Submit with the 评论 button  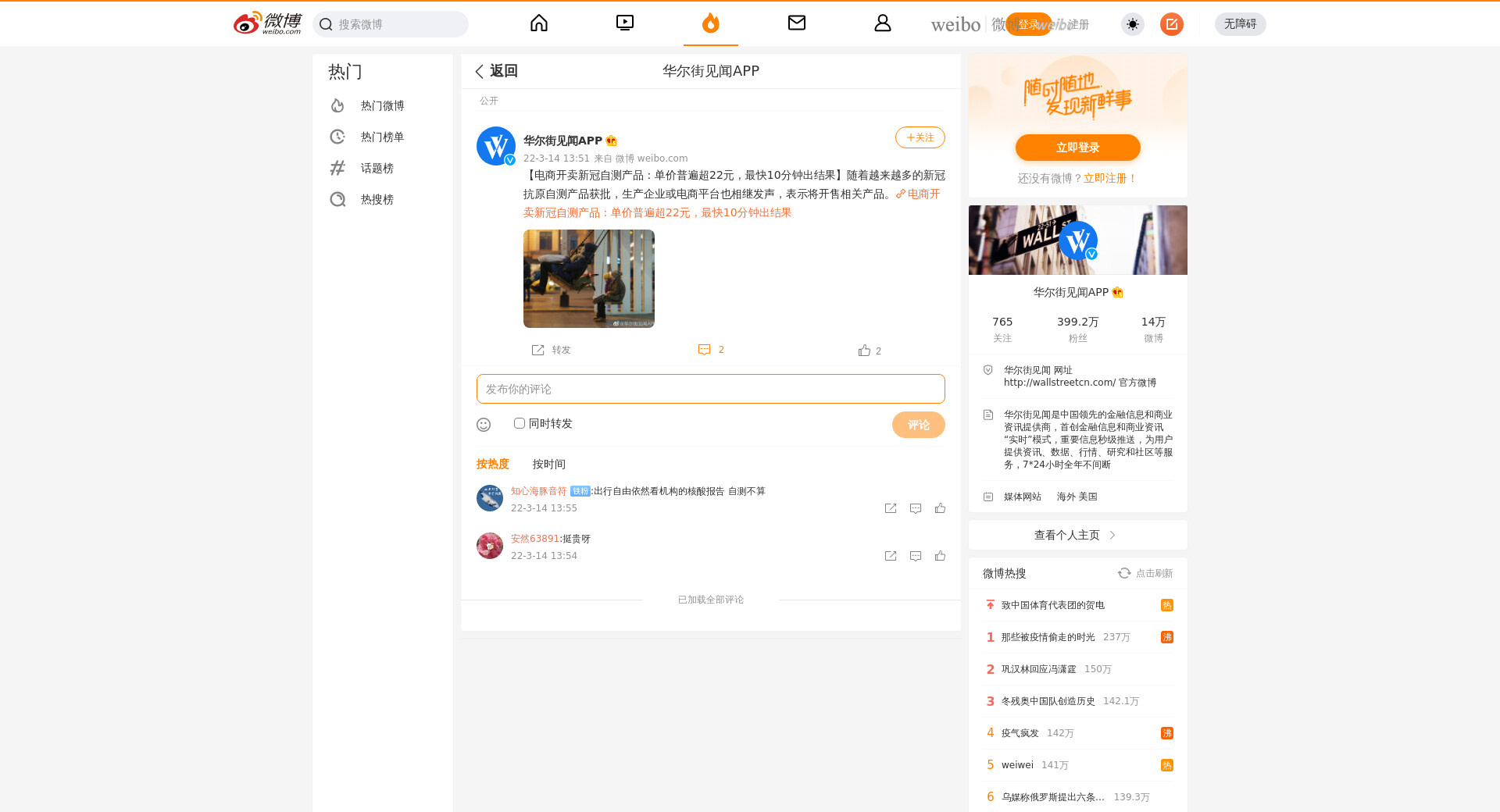click(x=919, y=425)
